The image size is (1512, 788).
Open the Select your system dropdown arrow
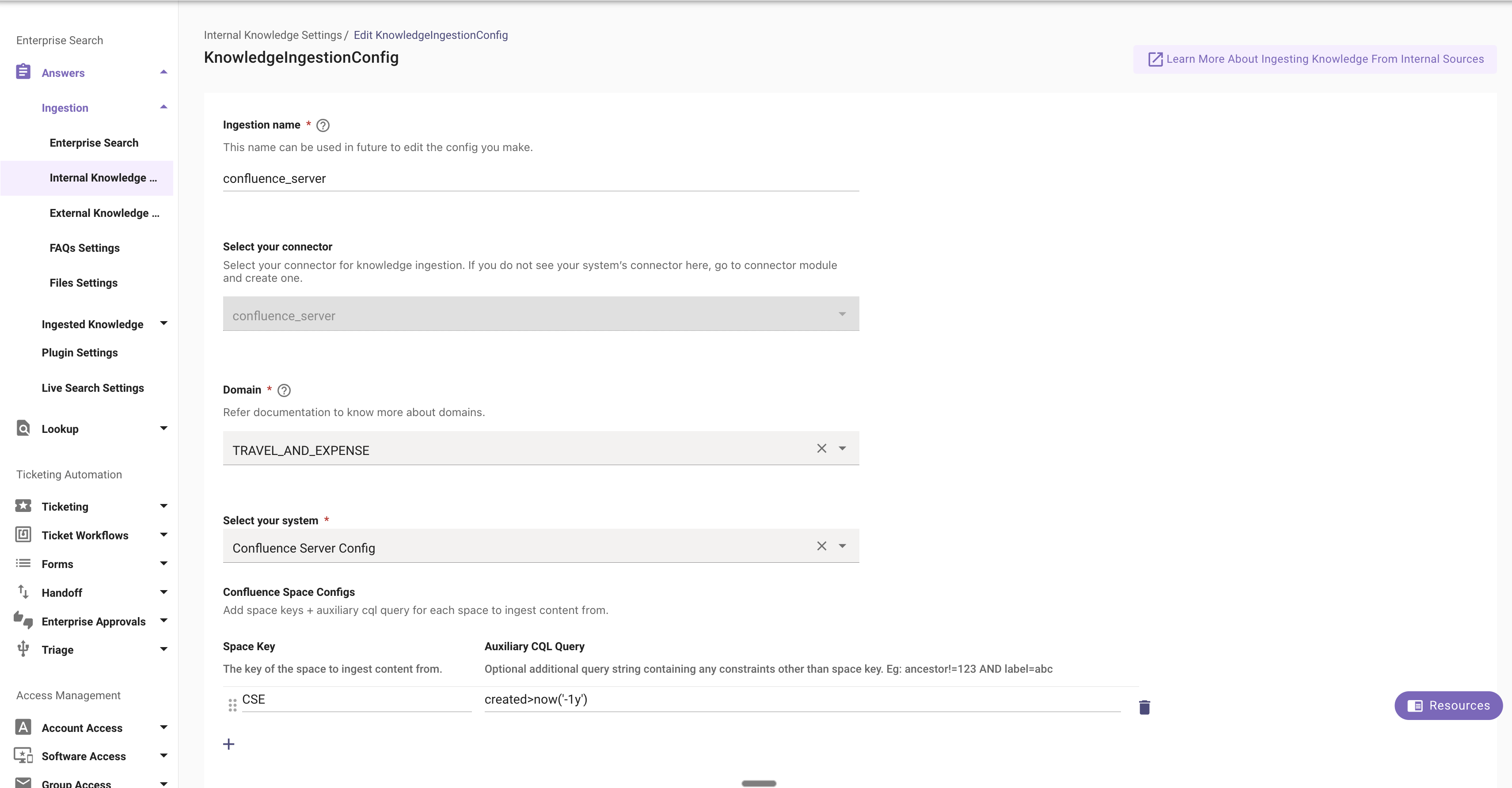(x=842, y=546)
